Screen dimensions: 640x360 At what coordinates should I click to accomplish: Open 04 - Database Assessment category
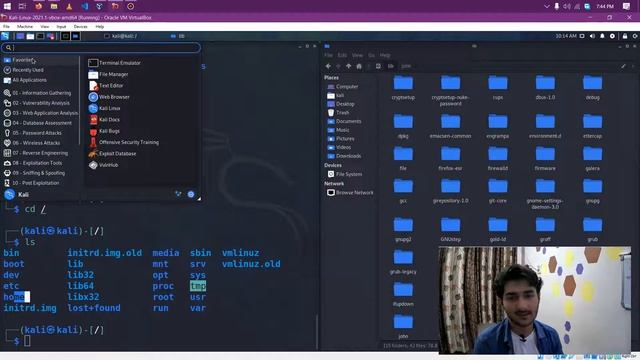(38, 123)
